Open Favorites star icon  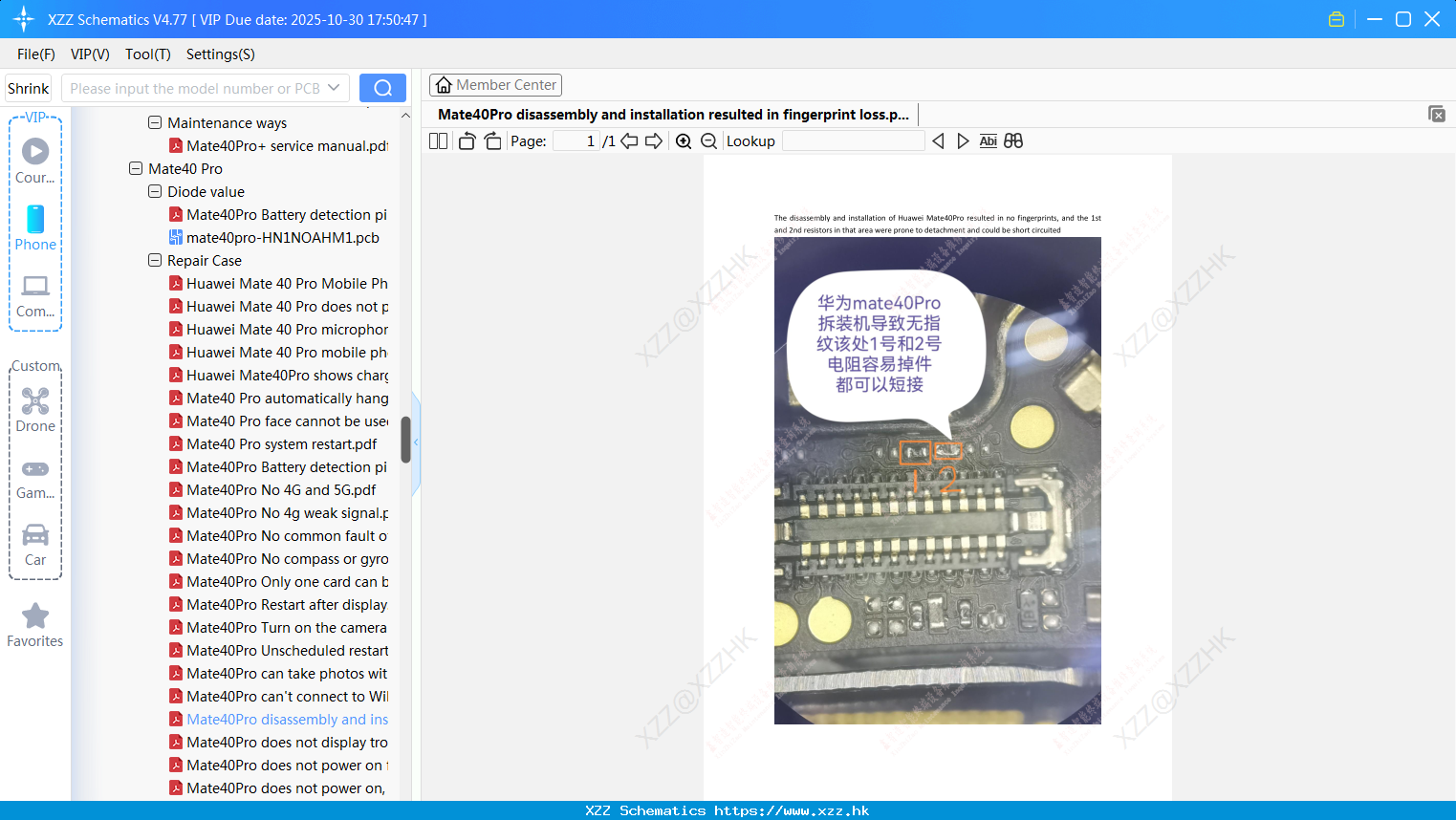pyautogui.click(x=35, y=625)
